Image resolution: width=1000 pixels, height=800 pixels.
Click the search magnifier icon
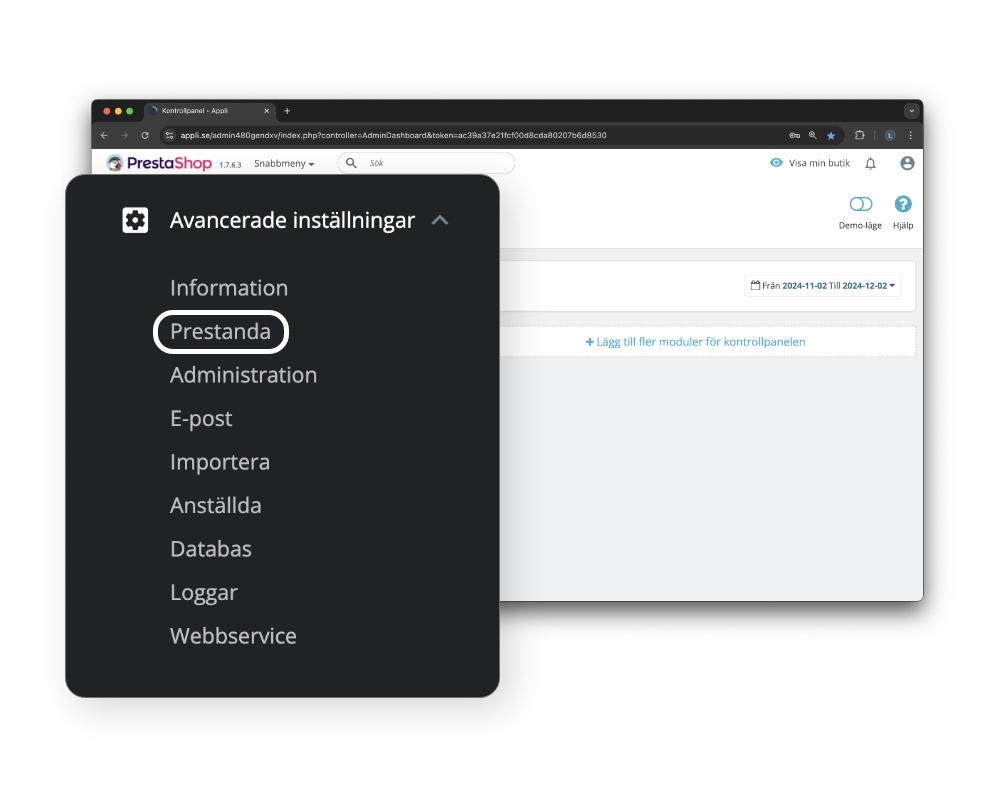(351, 163)
